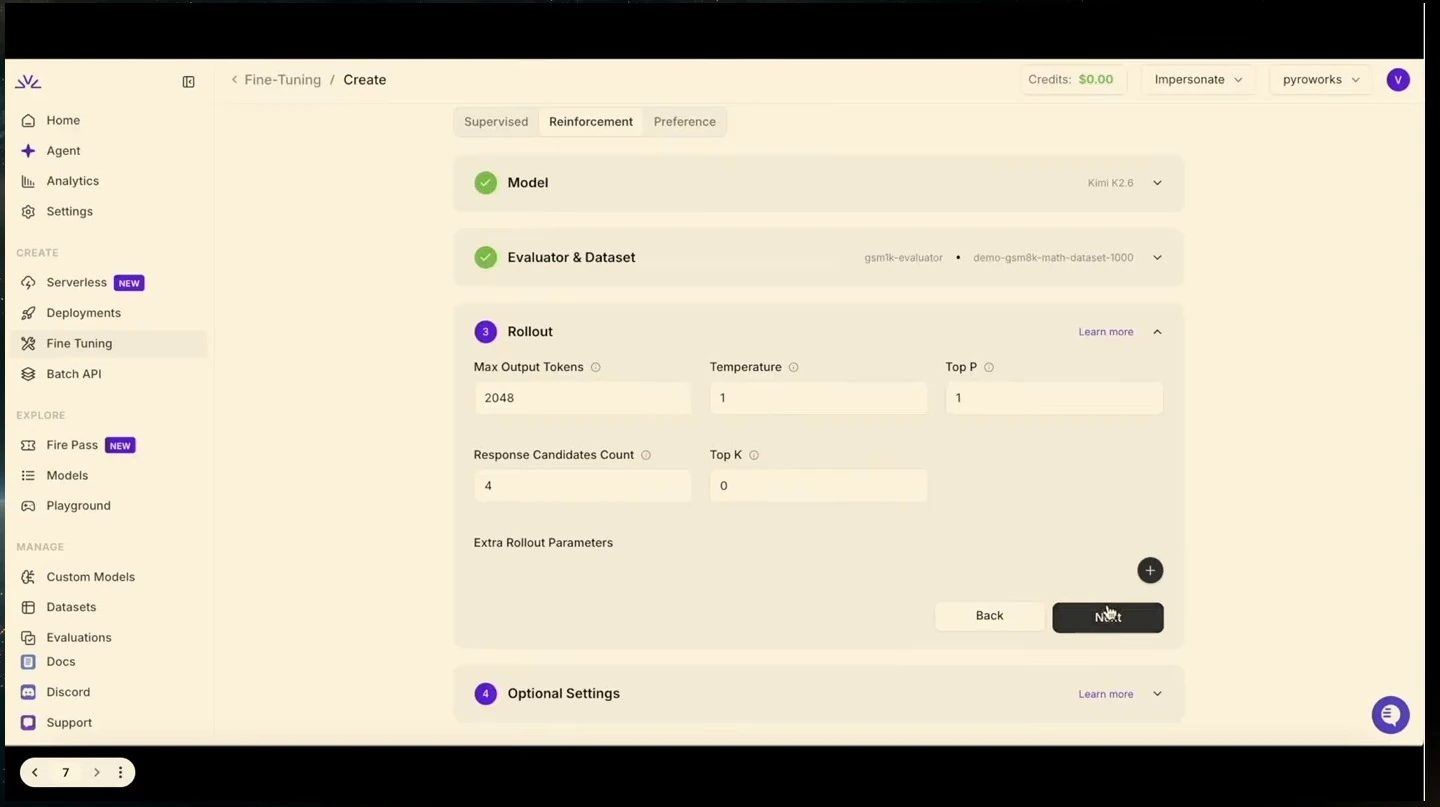Open Docs in sidebar
The width and height of the screenshot is (1440, 807).
click(x=60, y=662)
